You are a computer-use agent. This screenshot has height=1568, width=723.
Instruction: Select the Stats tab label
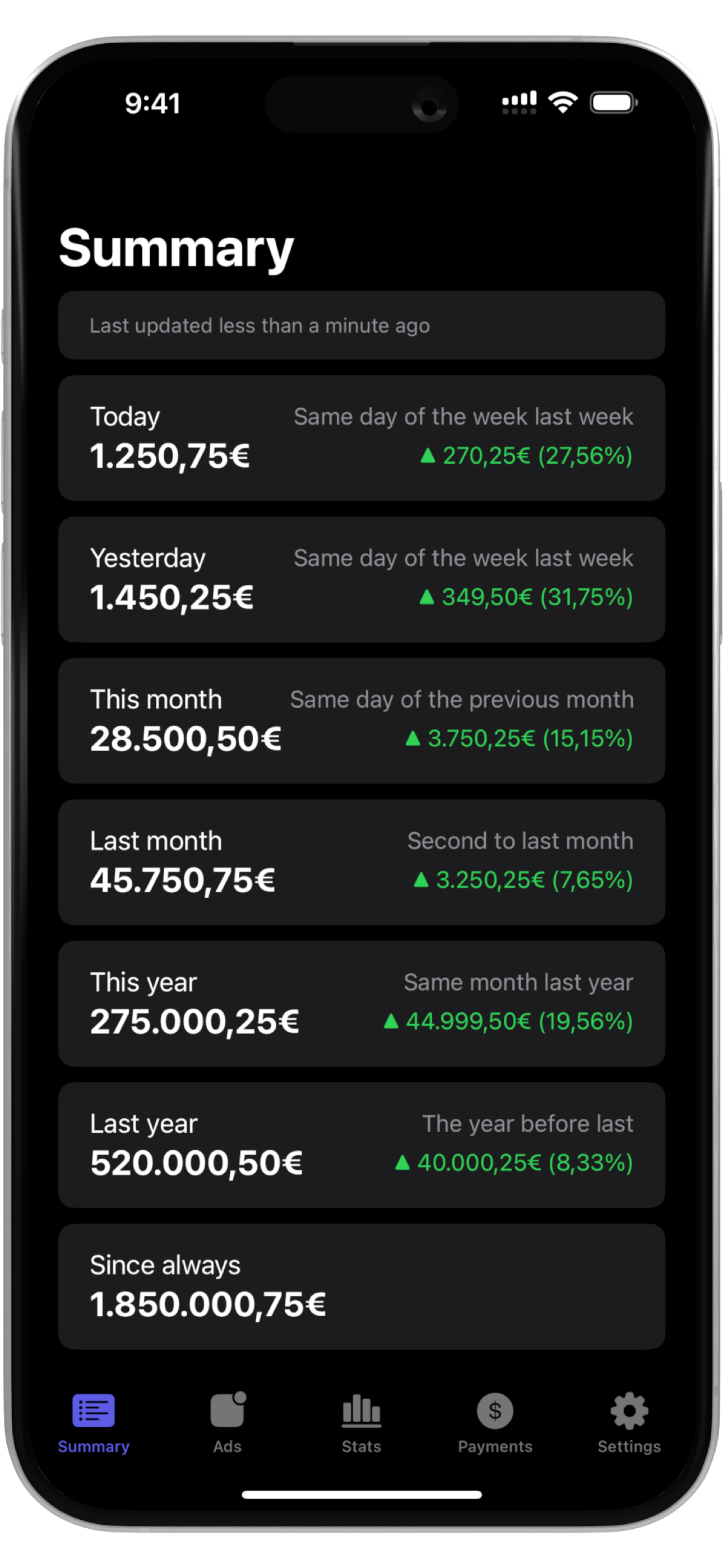click(x=361, y=1446)
